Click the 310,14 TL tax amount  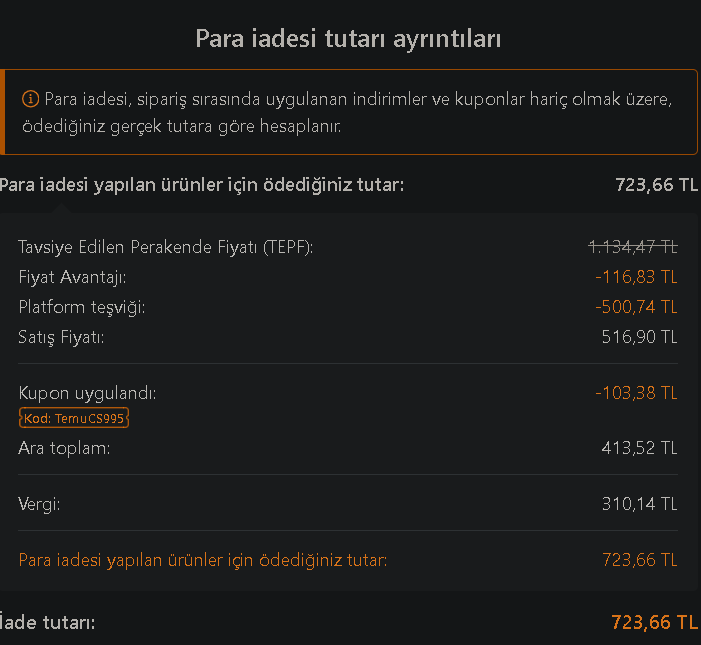[639, 504]
